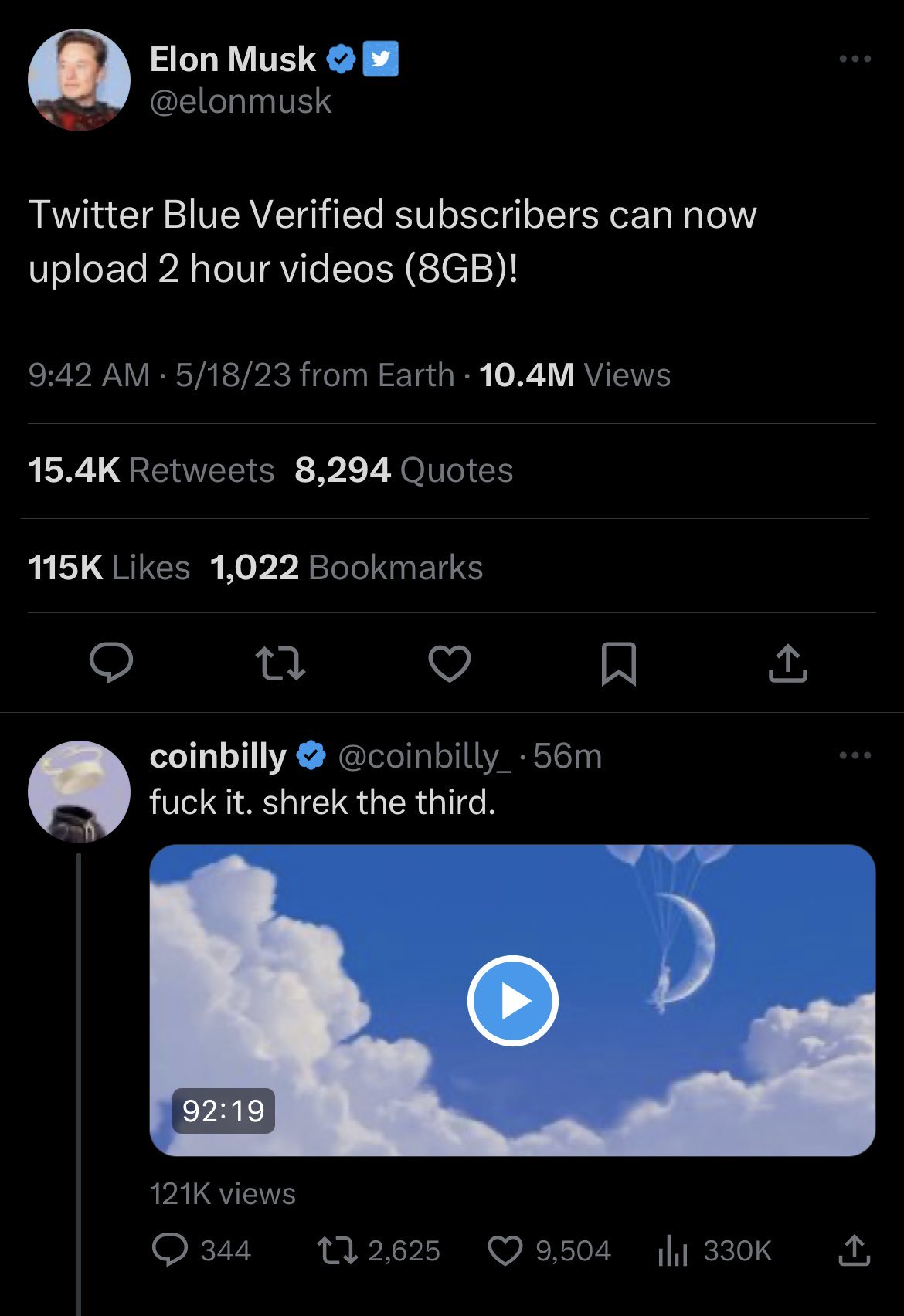Play the Shrek the Third video
Screen dimensions: 904x1316
(512, 1000)
